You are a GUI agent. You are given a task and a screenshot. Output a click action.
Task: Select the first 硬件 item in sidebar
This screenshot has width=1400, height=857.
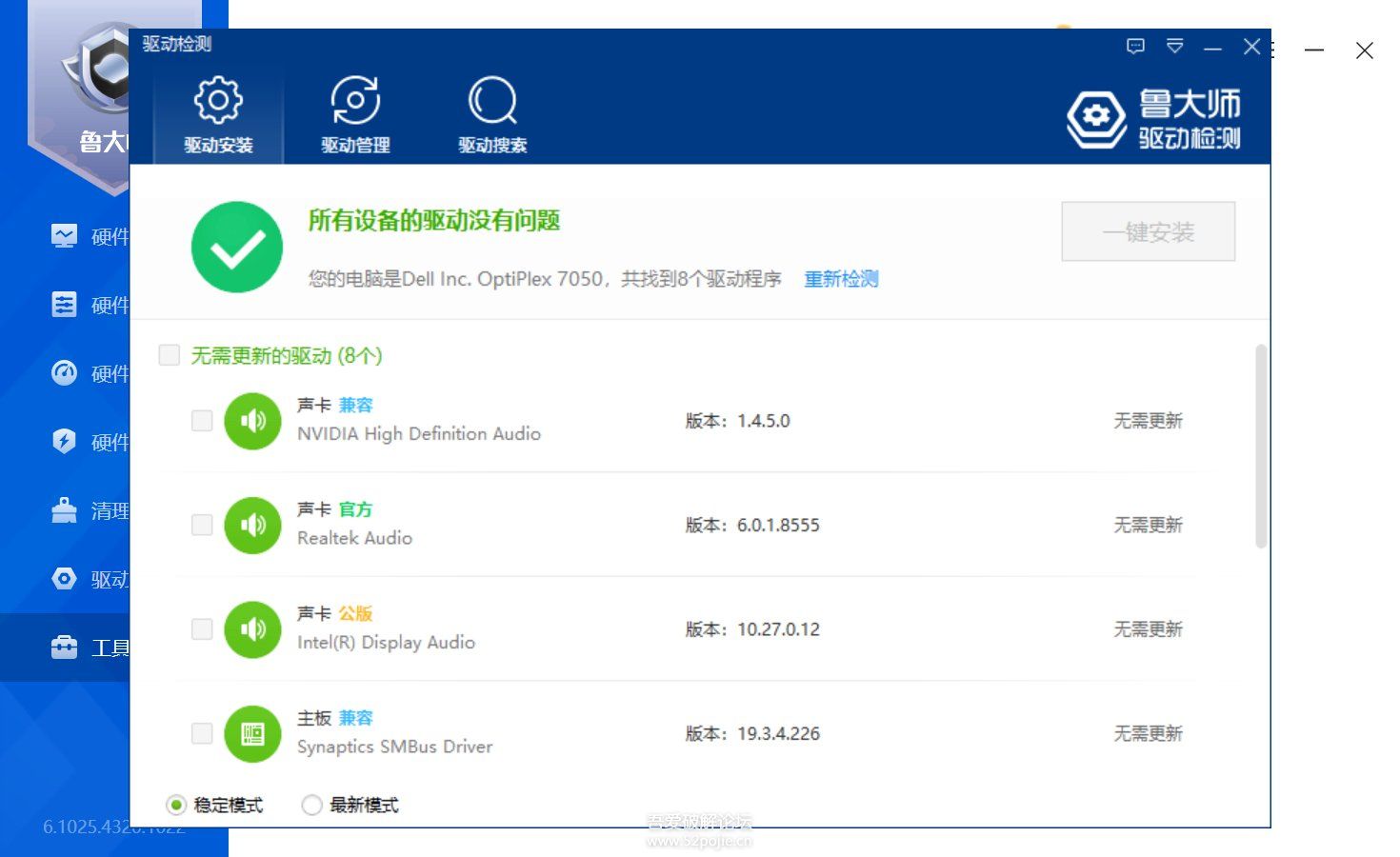pyautogui.click(x=63, y=236)
